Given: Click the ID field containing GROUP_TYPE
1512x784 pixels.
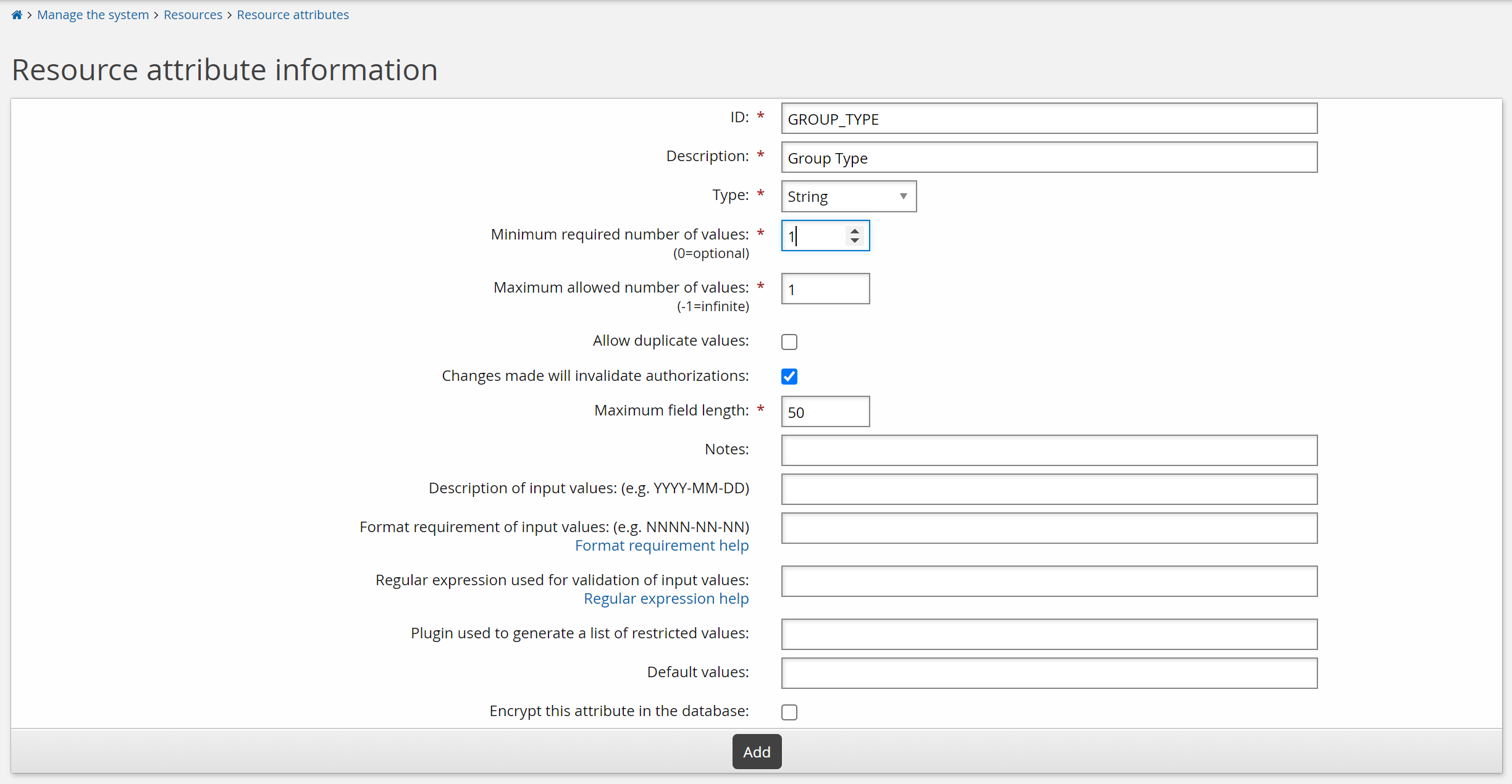Looking at the screenshot, I should pyautogui.click(x=1049, y=119).
